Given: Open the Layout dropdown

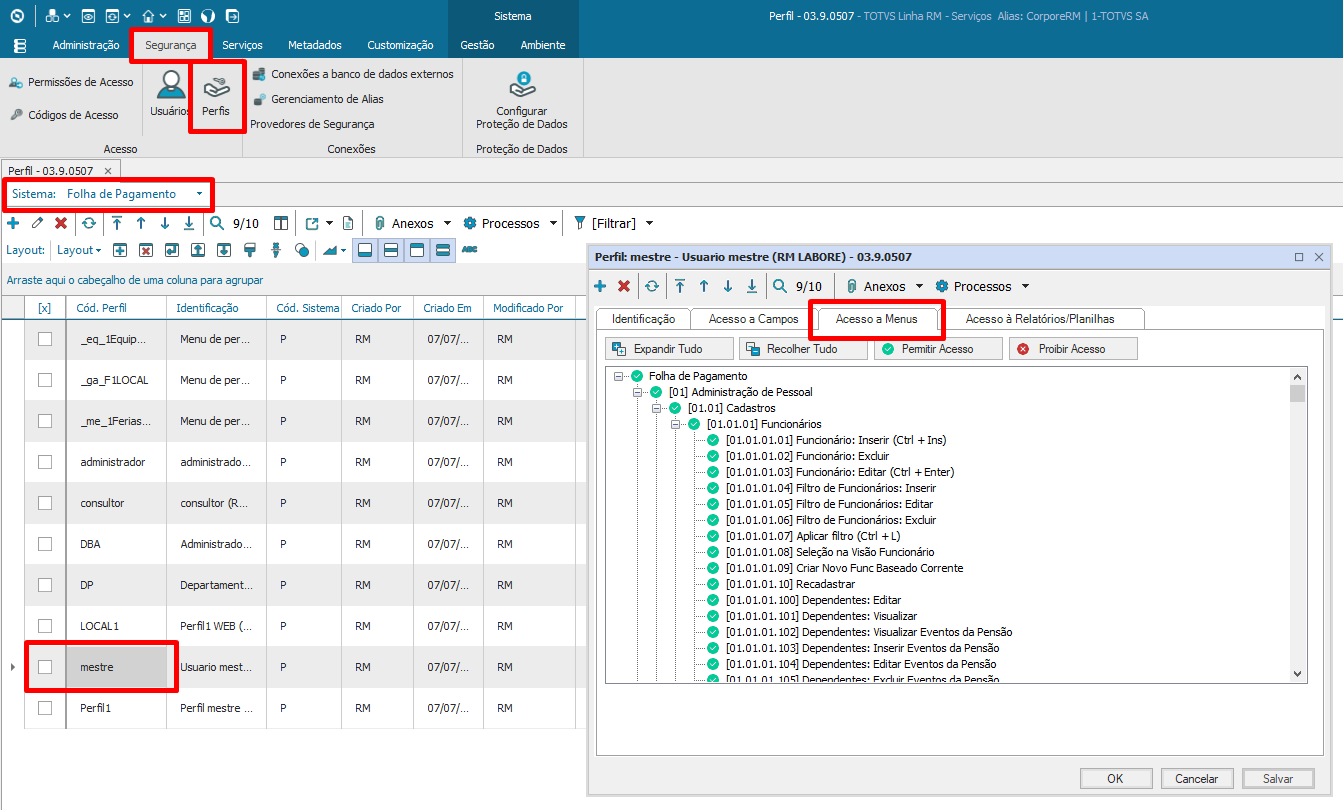Looking at the screenshot, I should (80, 250).
